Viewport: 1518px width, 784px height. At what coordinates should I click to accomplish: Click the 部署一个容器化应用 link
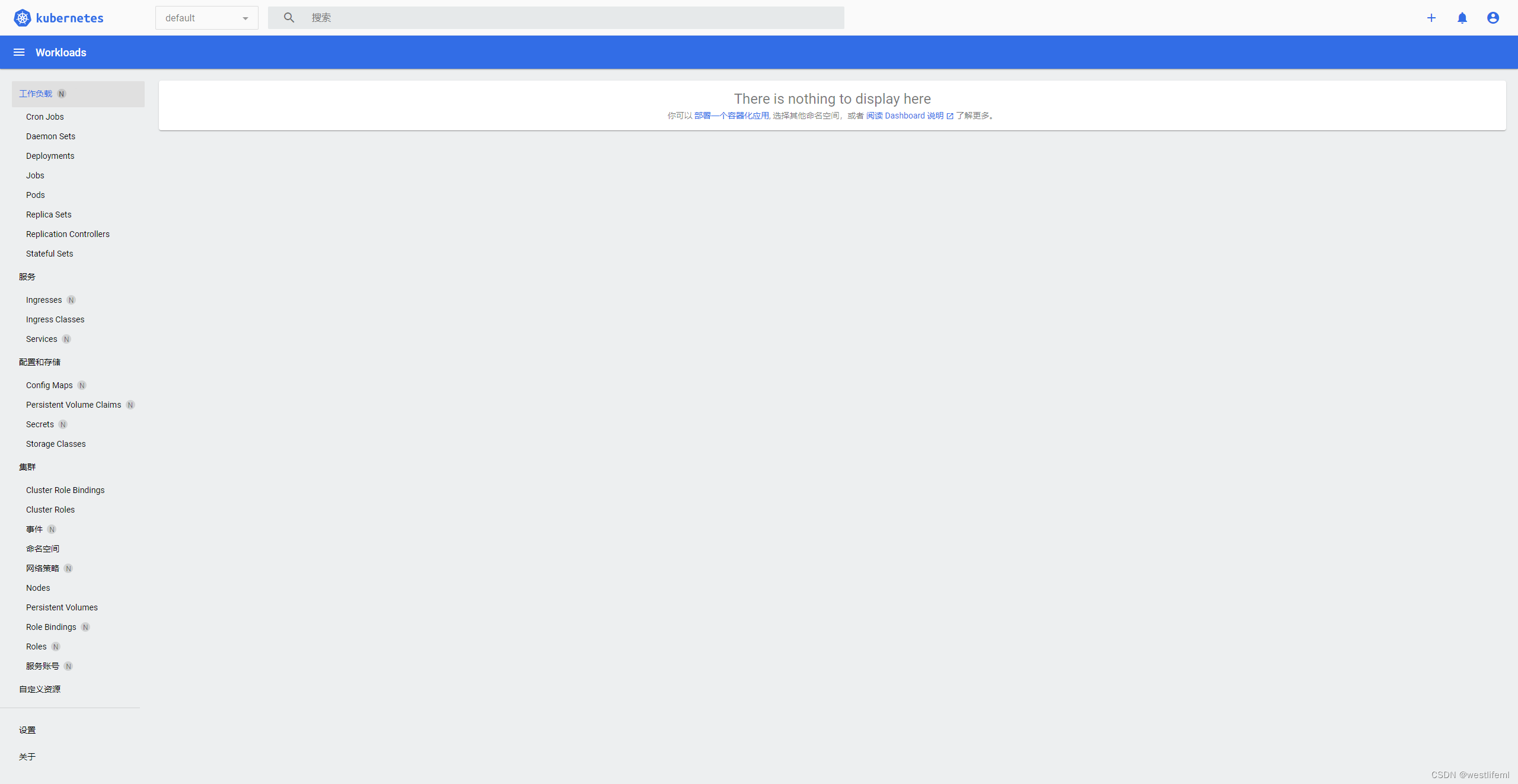click(x=731, y=116)
